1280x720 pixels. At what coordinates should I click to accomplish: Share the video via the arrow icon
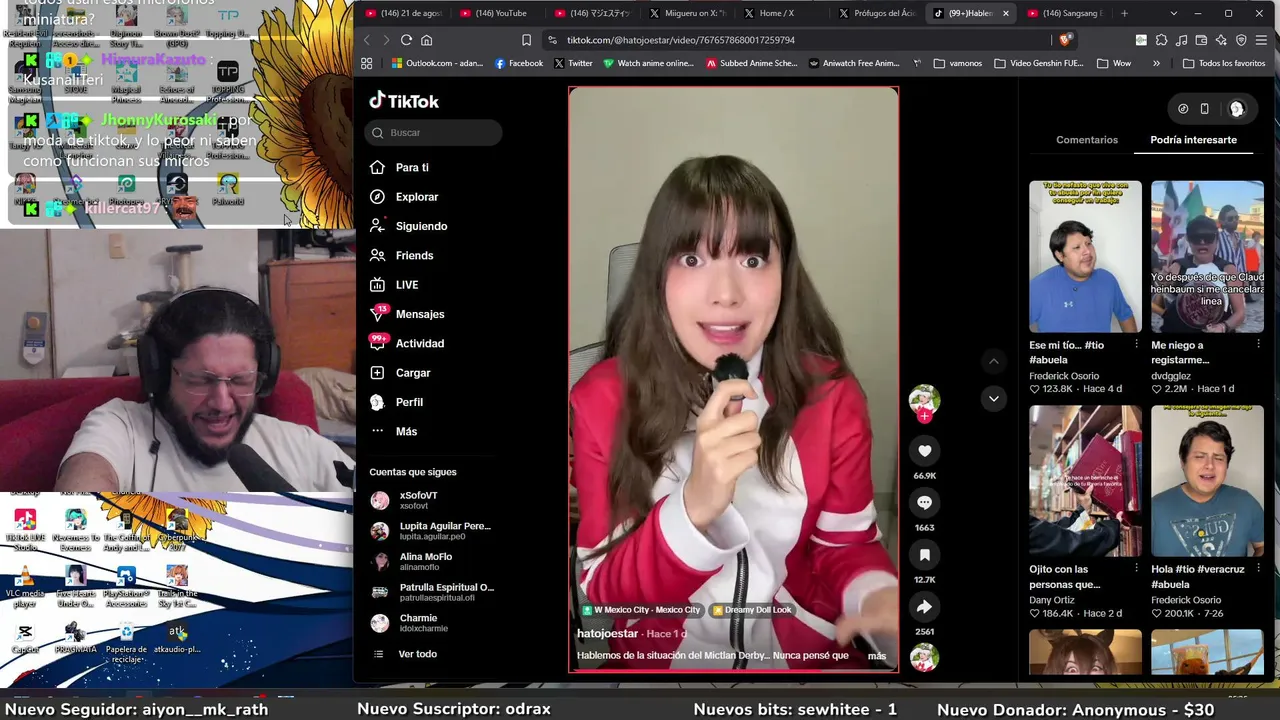click(x=924, y=607)
